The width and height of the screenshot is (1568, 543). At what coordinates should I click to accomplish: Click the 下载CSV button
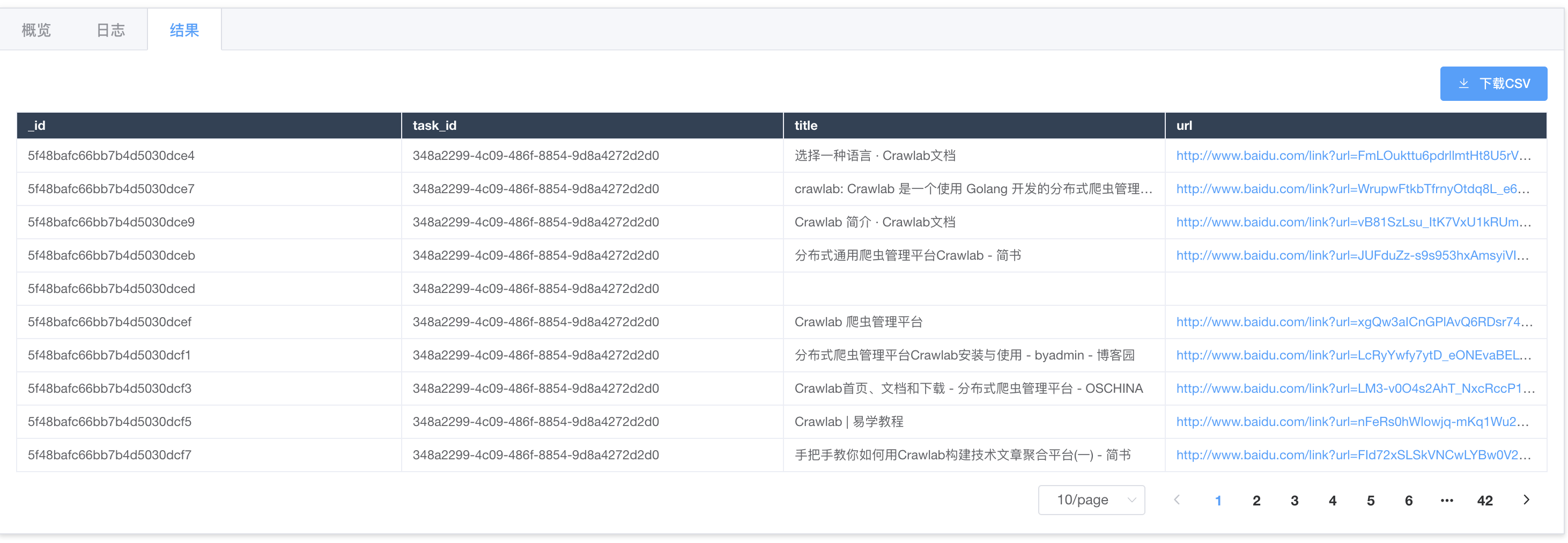click(1493, 83)
